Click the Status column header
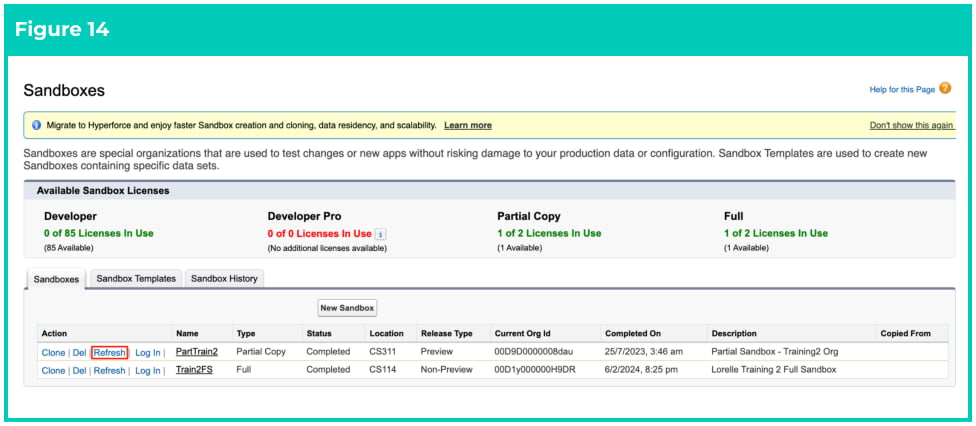 [319, 334]
